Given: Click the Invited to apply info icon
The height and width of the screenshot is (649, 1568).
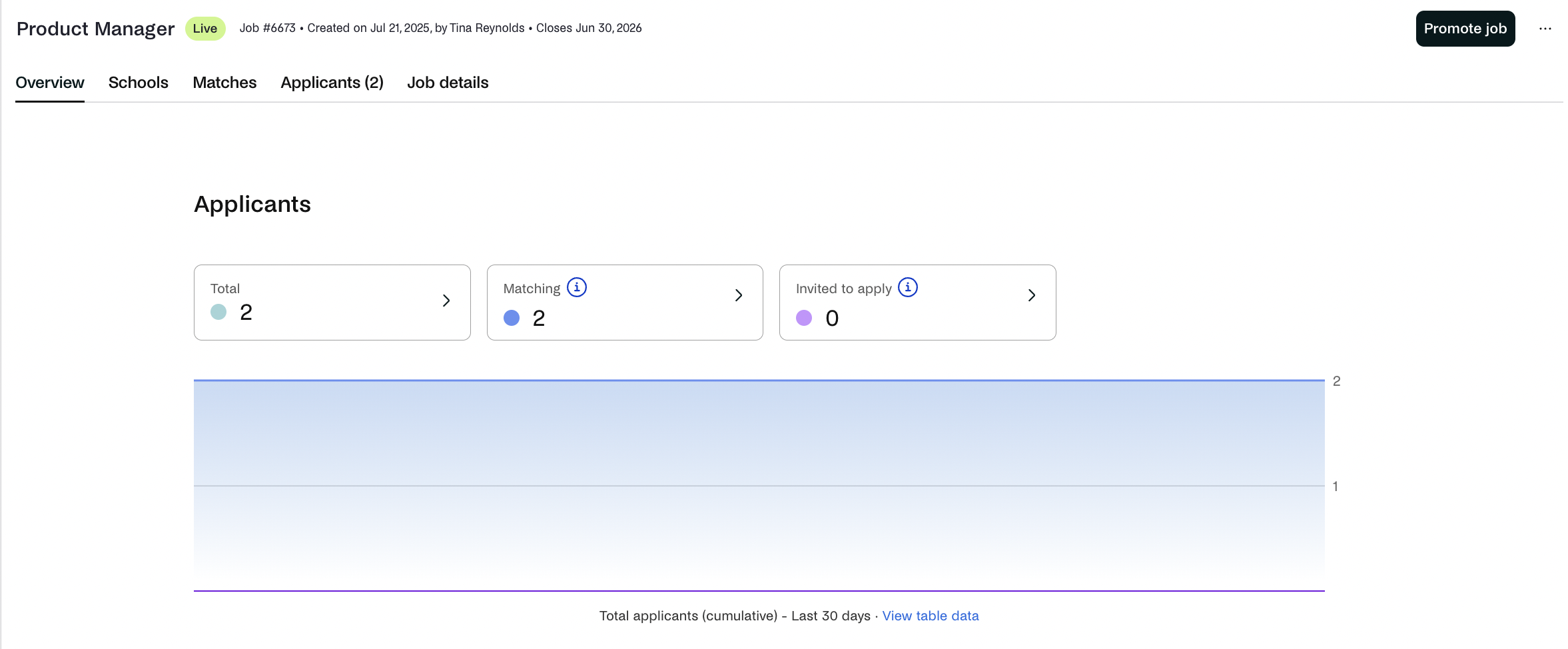Looking at the screenshot, I should (908, 287).
